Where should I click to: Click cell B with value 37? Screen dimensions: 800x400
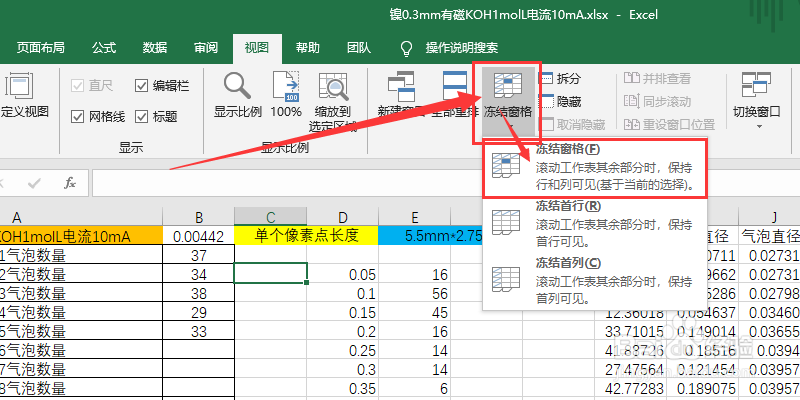pos(198,254)
